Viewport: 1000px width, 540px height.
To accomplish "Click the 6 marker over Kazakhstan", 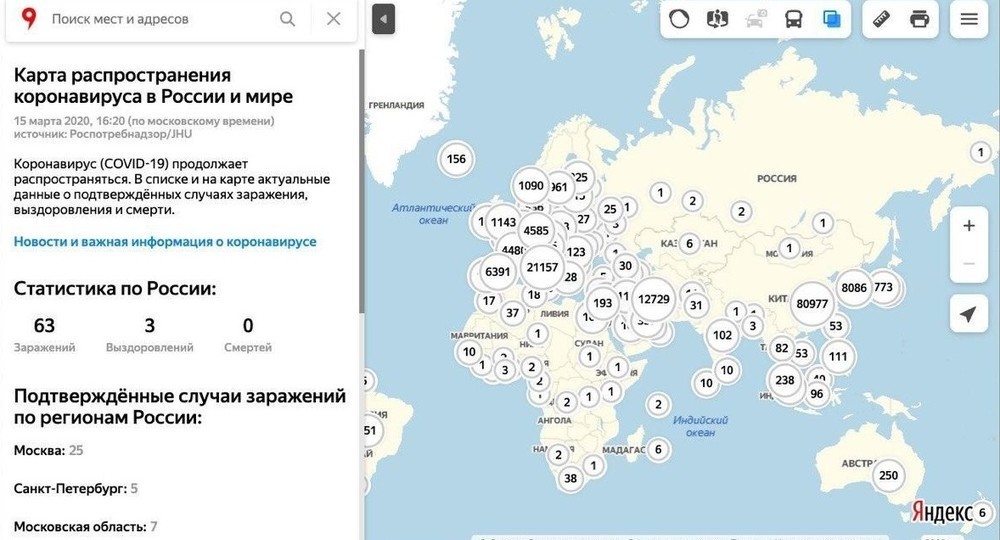I will click(689, 244).
